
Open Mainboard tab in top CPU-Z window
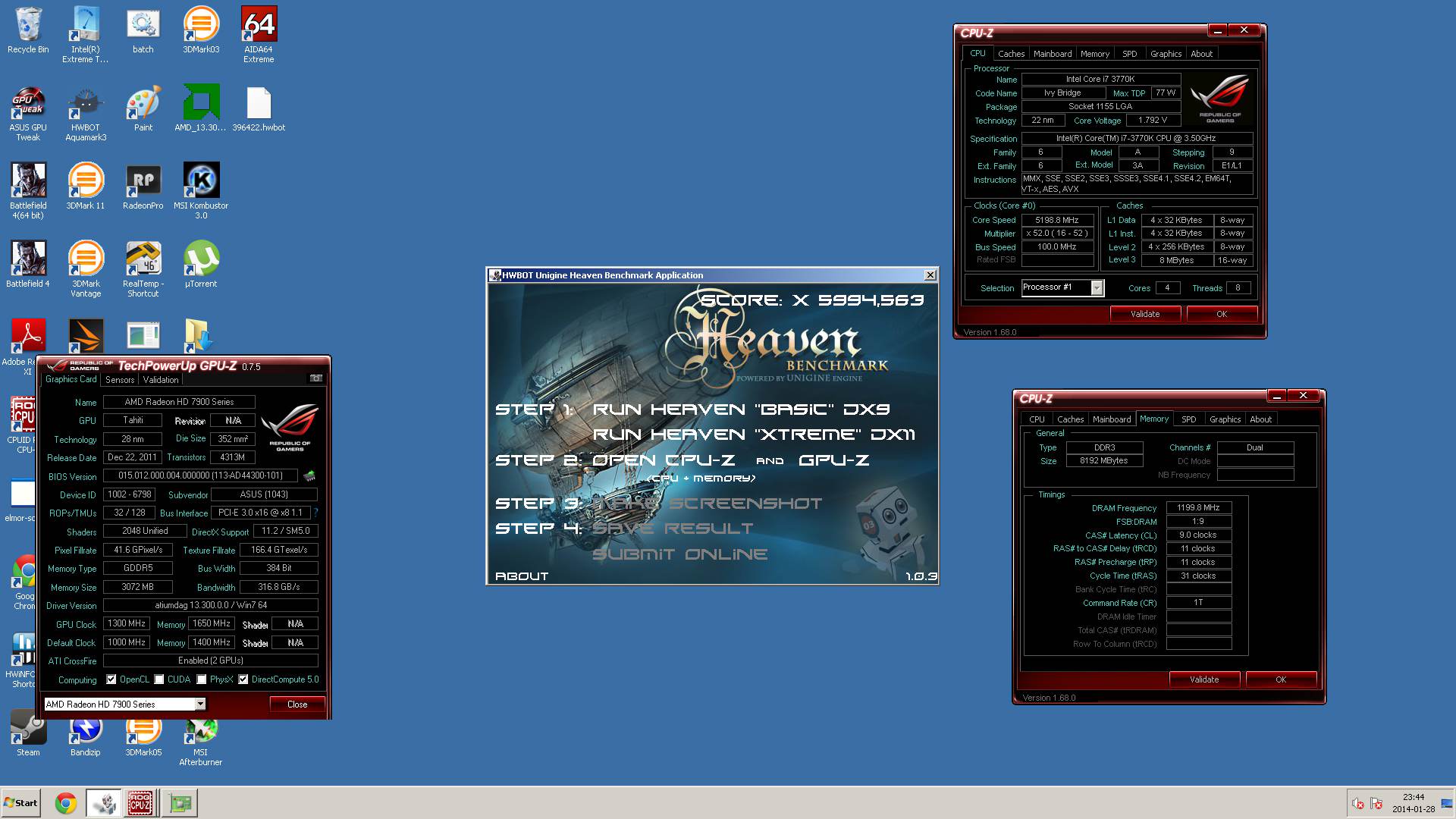coord(1053,54)
